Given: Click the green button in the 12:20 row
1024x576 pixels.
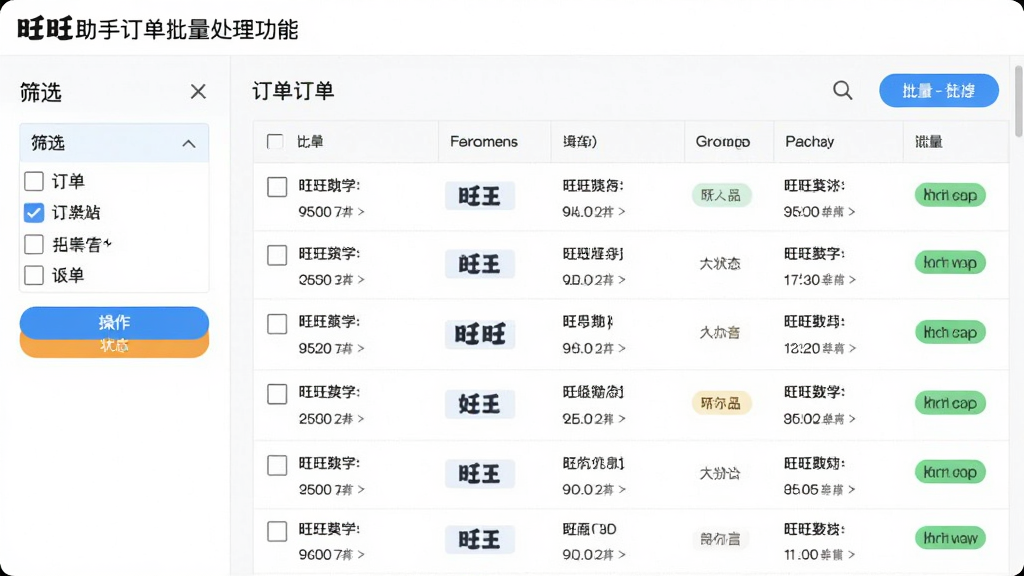Looking at the screenshot, I should pyautogui.click(x=950, y=332).
